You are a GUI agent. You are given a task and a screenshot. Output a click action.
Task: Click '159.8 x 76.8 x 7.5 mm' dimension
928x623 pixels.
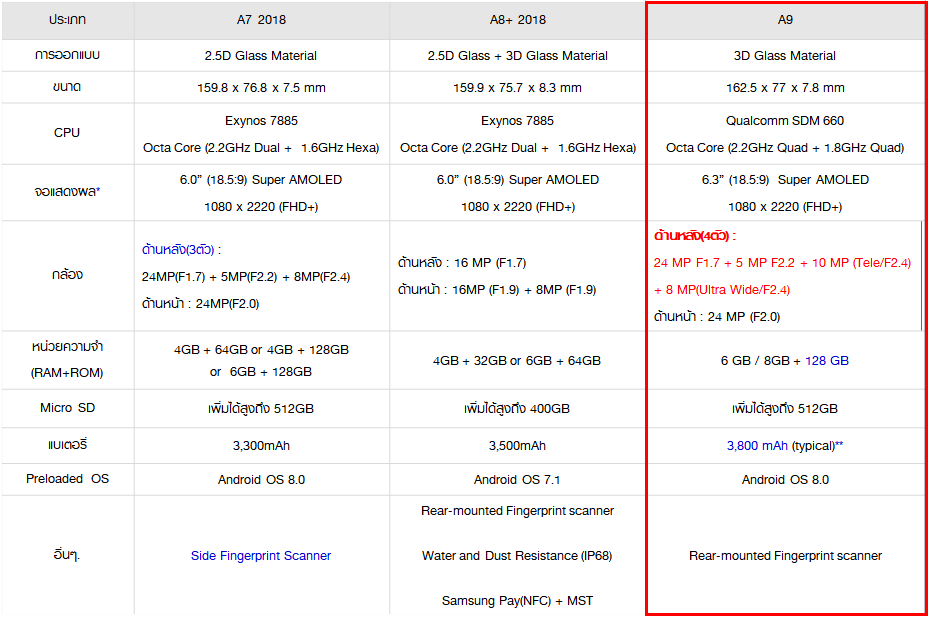[261, 88]
